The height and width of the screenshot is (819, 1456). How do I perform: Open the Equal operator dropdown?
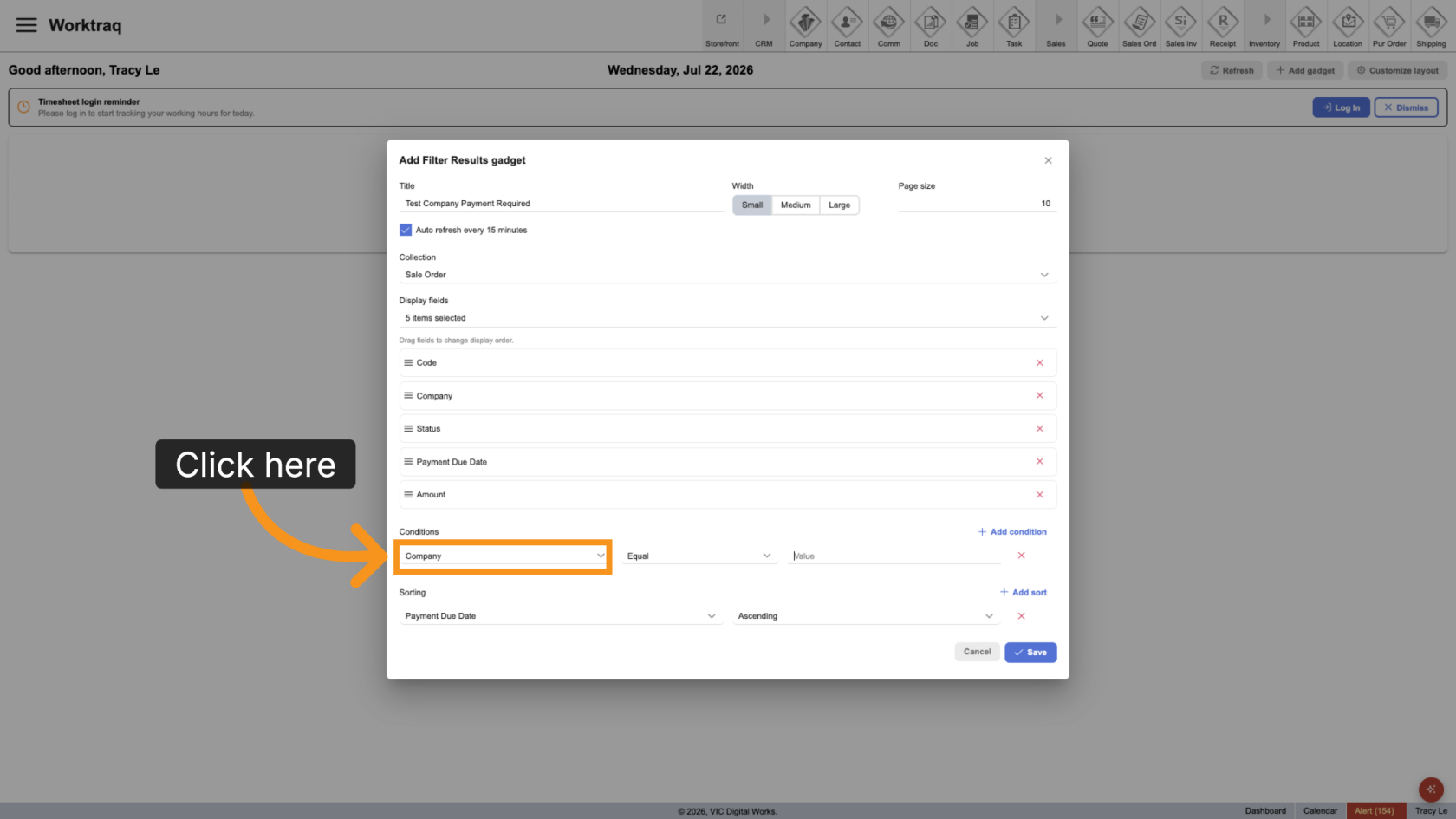coord(699,556)
